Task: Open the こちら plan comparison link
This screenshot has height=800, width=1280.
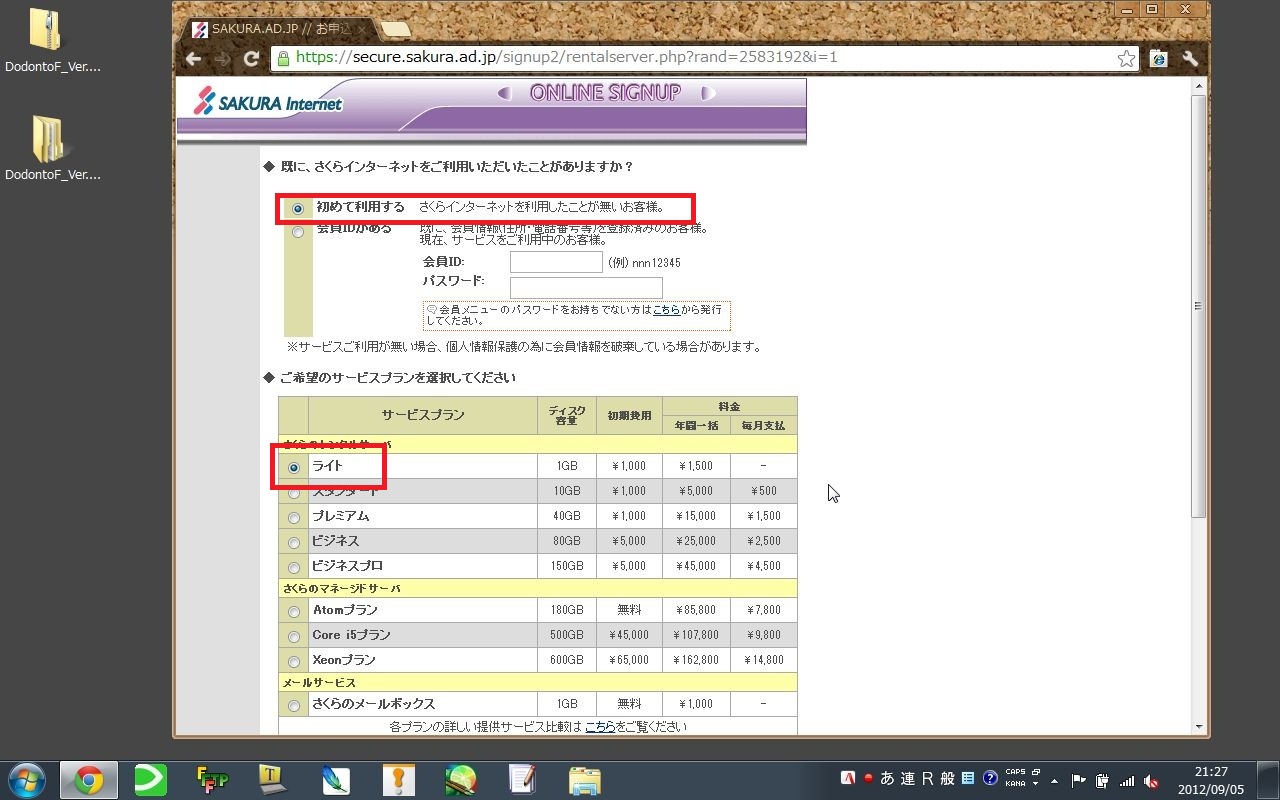Action: (x=600, y=727)
